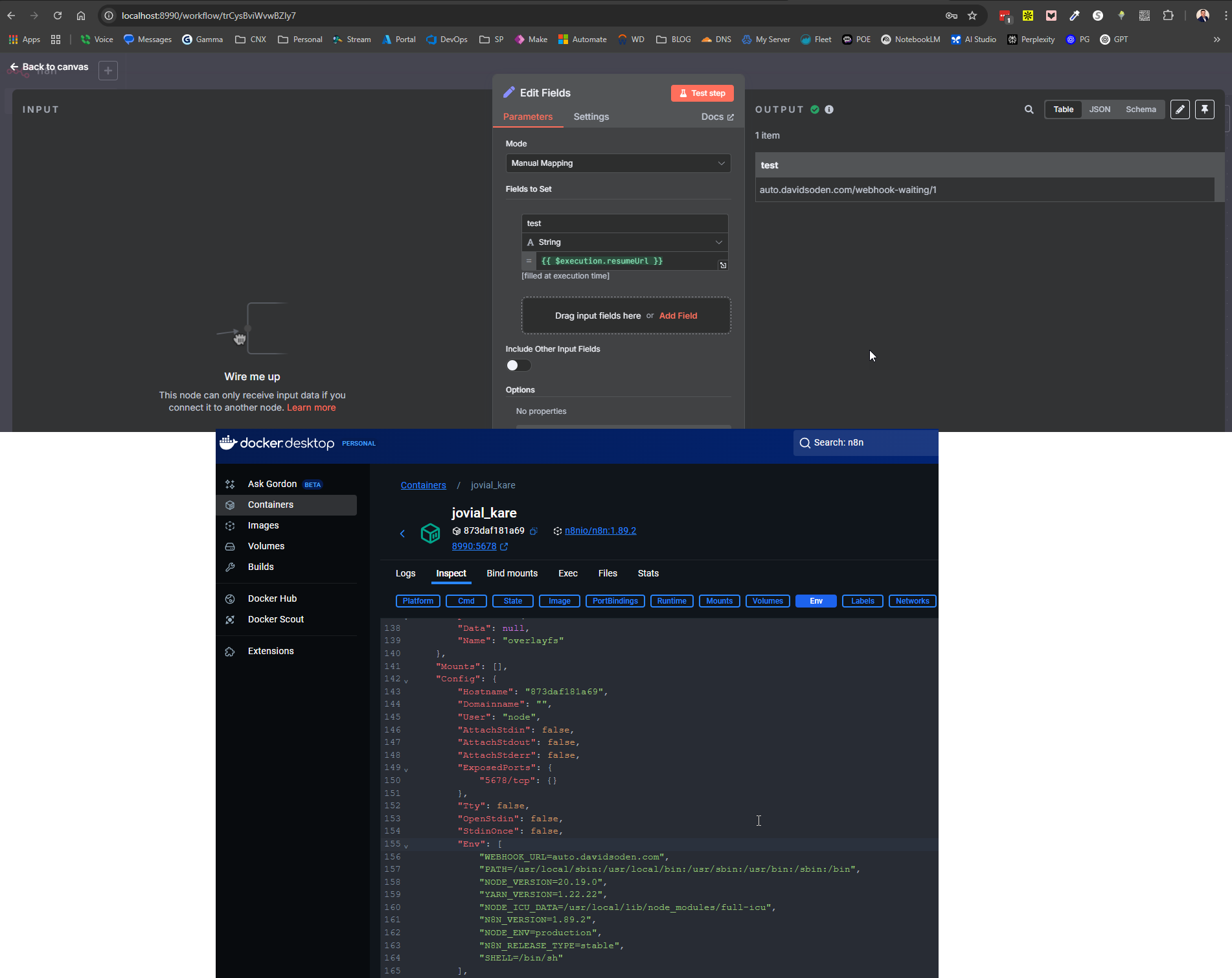Bookmark this page with the star
Image resolution: width=1232 pixels, height=978 pixels.
[x=972, y=16]
